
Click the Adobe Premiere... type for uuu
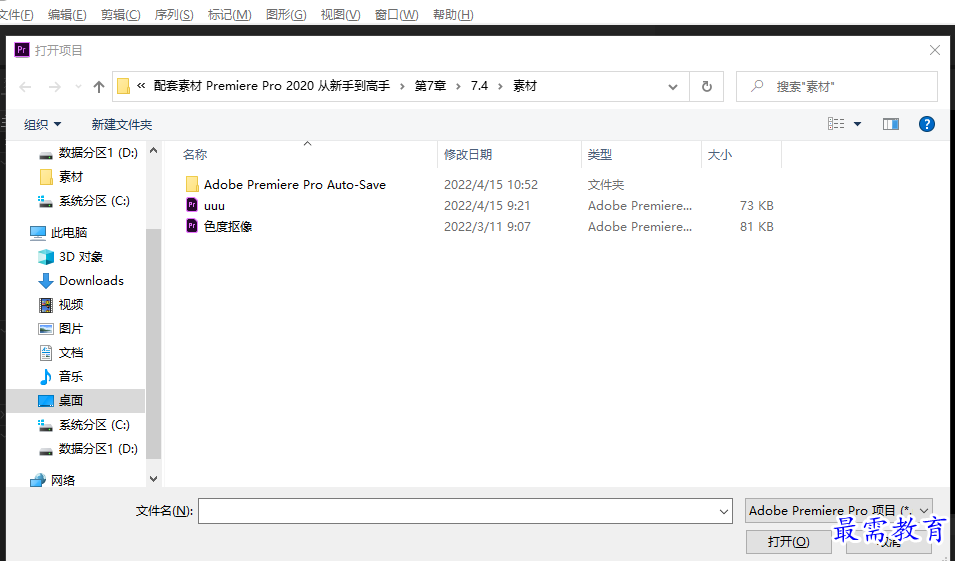tap(640, 206)
